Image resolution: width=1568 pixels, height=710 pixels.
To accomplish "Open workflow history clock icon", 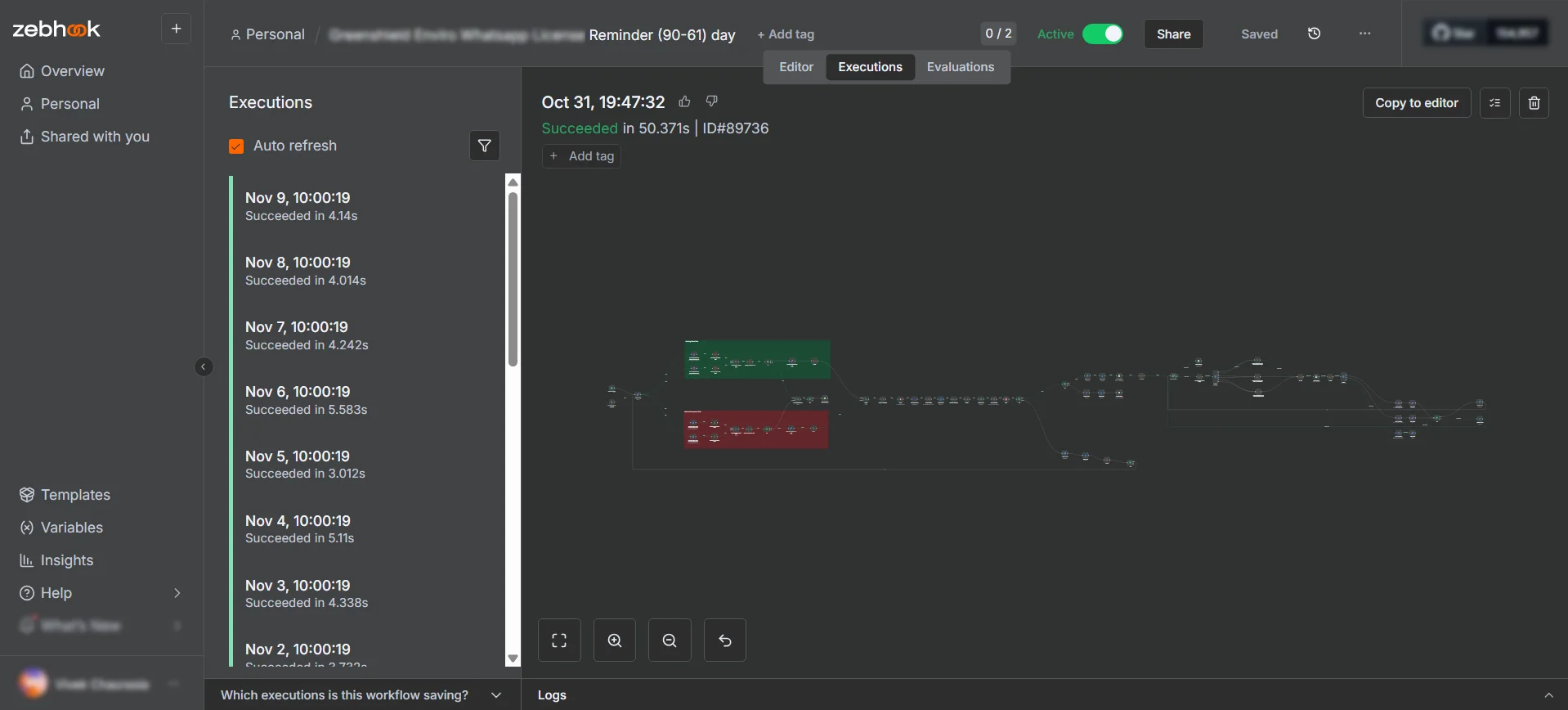I will [x=1314, y=34].
